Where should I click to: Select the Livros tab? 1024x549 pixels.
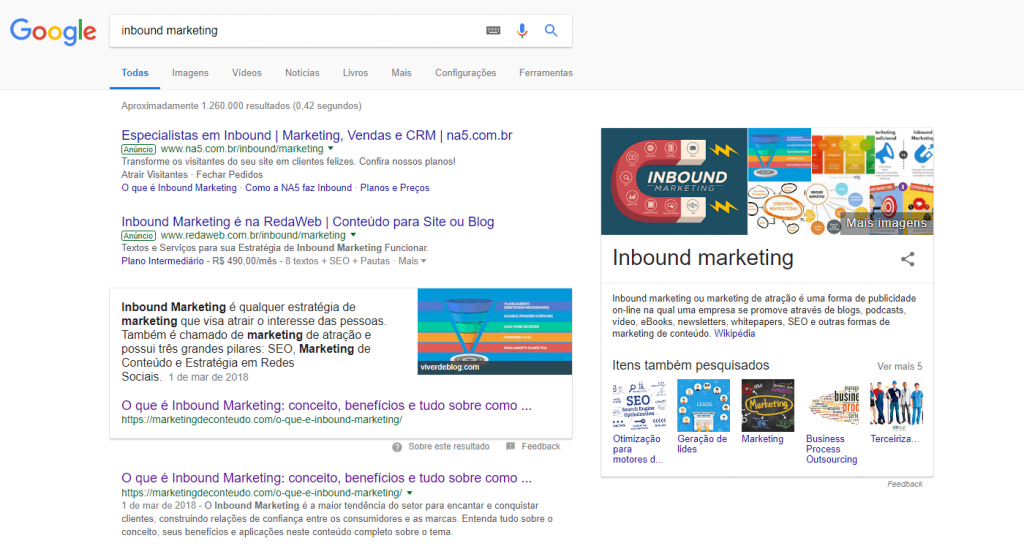point(355,73)
